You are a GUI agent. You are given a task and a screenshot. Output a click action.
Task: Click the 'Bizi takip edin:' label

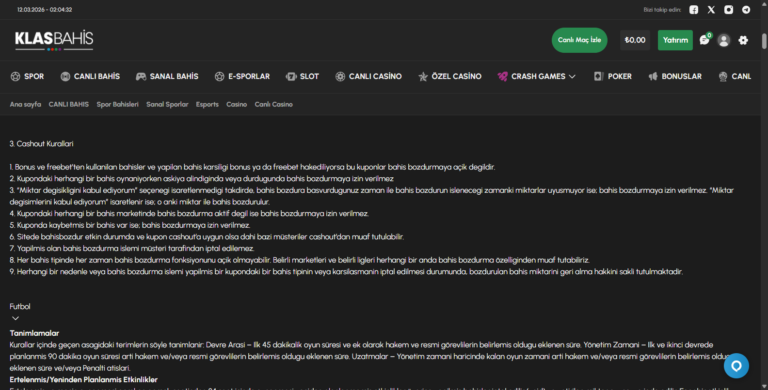(662, 10)
